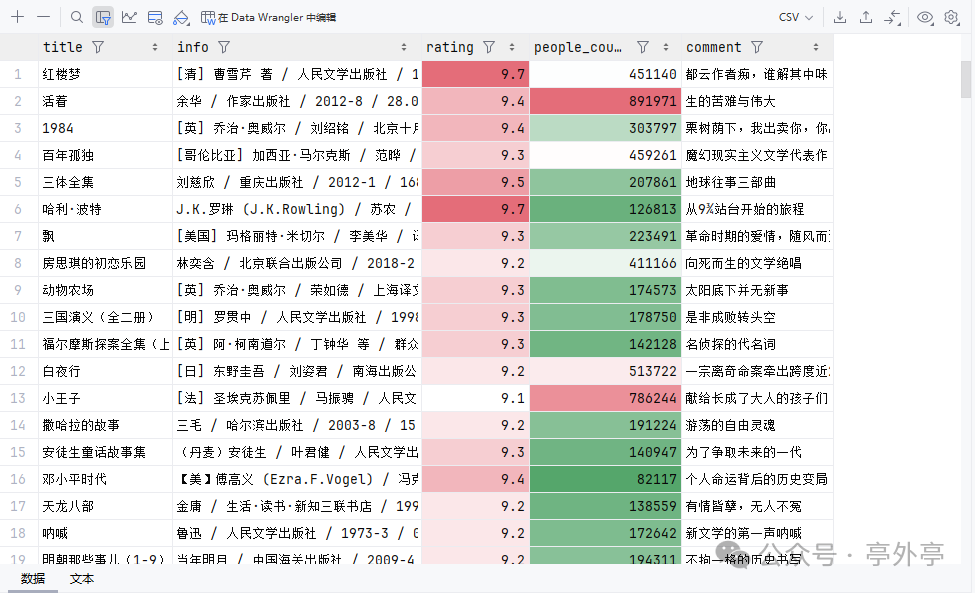
Task: Click the title cell 小王子
Action: click(105, 398)
